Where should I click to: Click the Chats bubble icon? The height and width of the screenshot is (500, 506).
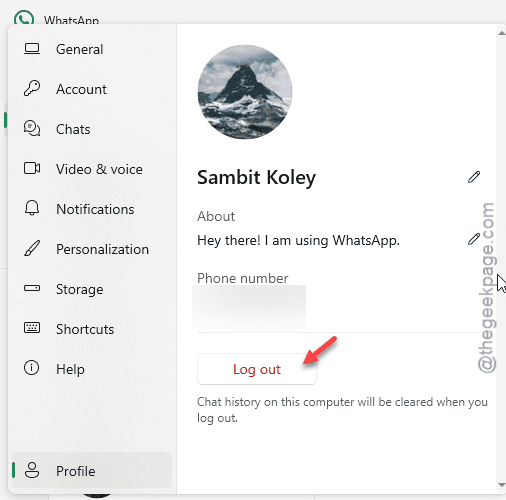coord(32,128)
